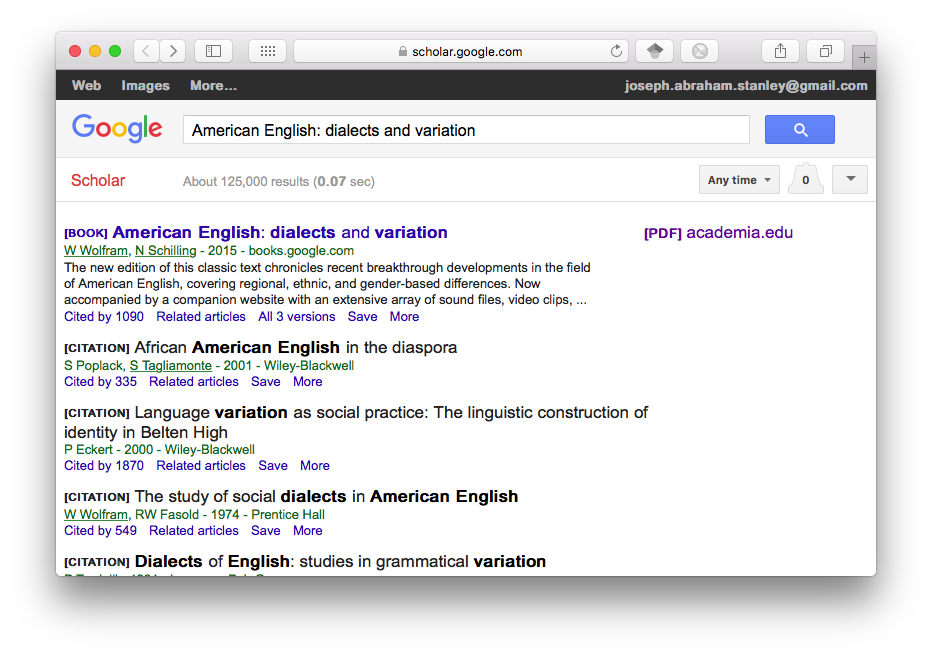Minimize the window with the yellow button
The height and width of the screenshot is (656, 932).
pyautogui.click(x=95, y=51)
